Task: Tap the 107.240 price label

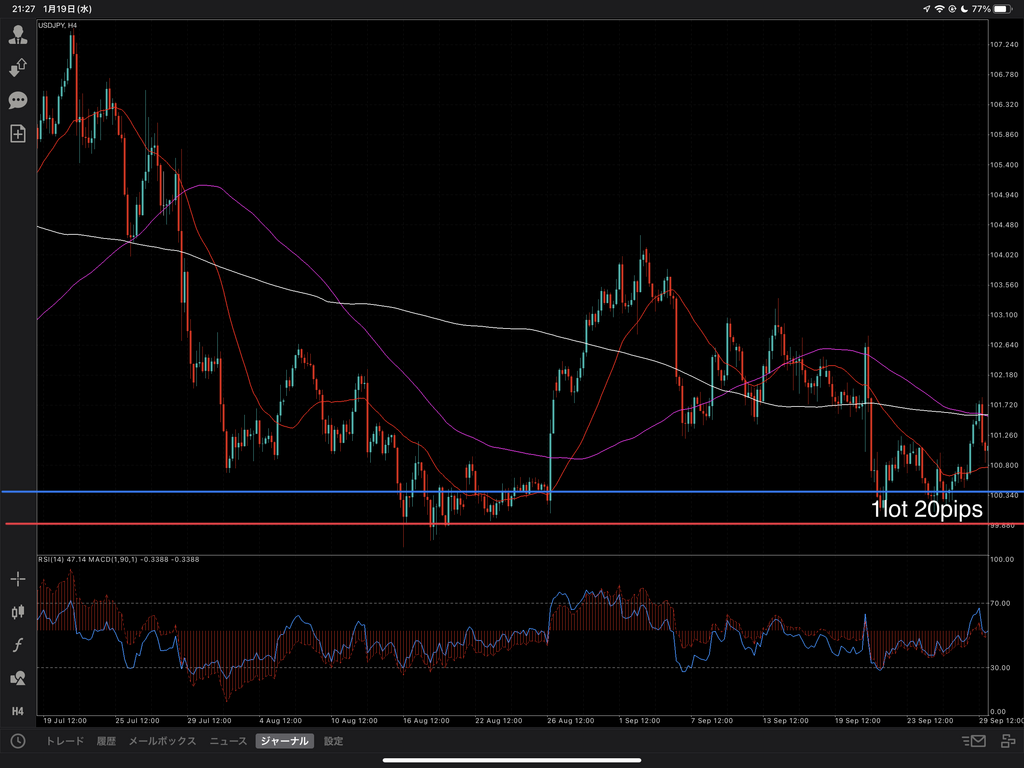Action: point(1004,44)
